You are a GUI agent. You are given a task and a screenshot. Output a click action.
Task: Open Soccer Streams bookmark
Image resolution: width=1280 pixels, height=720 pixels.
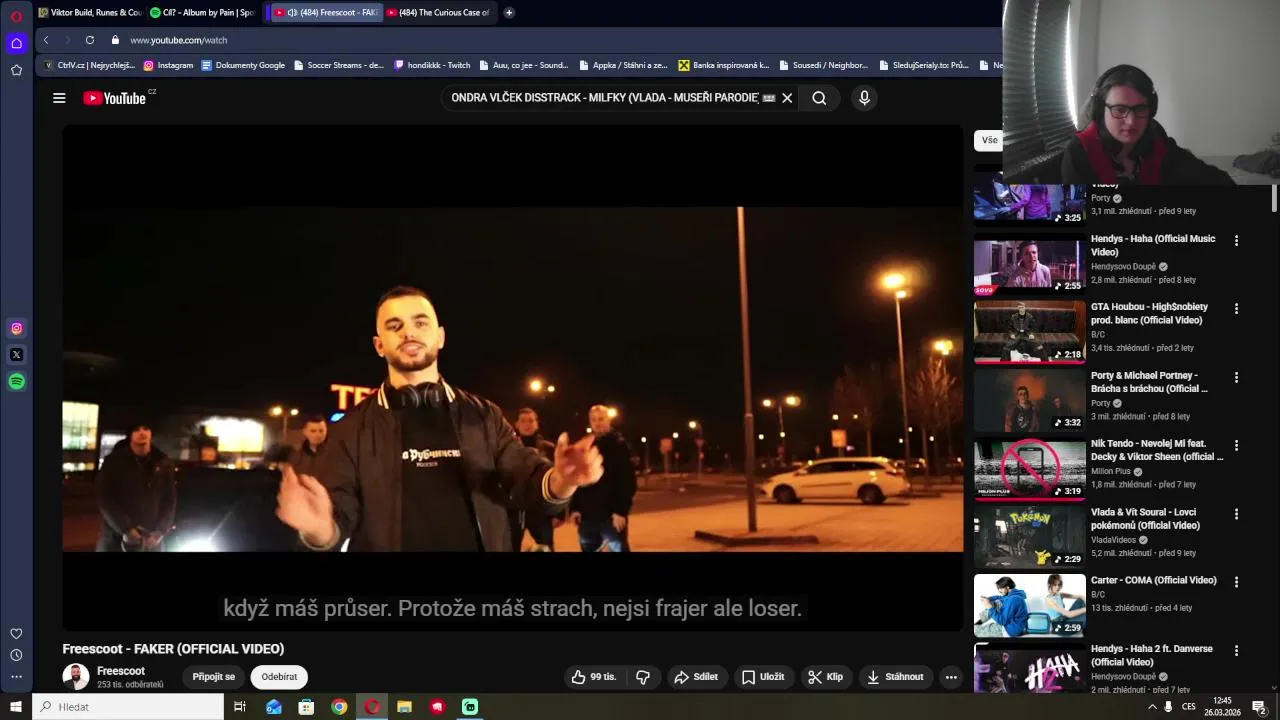(338, 65)
